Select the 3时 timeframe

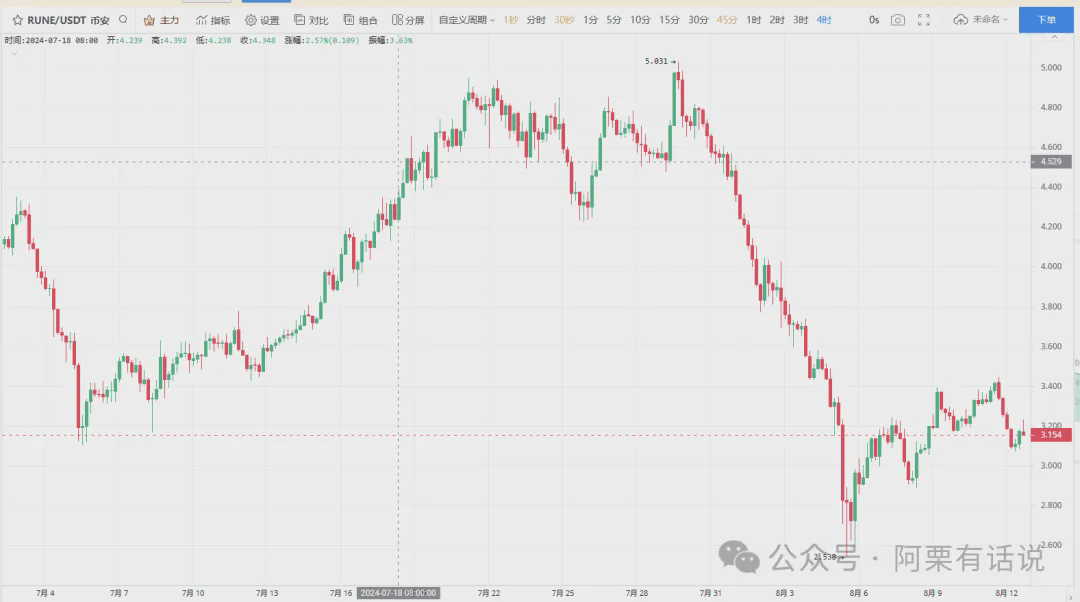click(800, 20)
